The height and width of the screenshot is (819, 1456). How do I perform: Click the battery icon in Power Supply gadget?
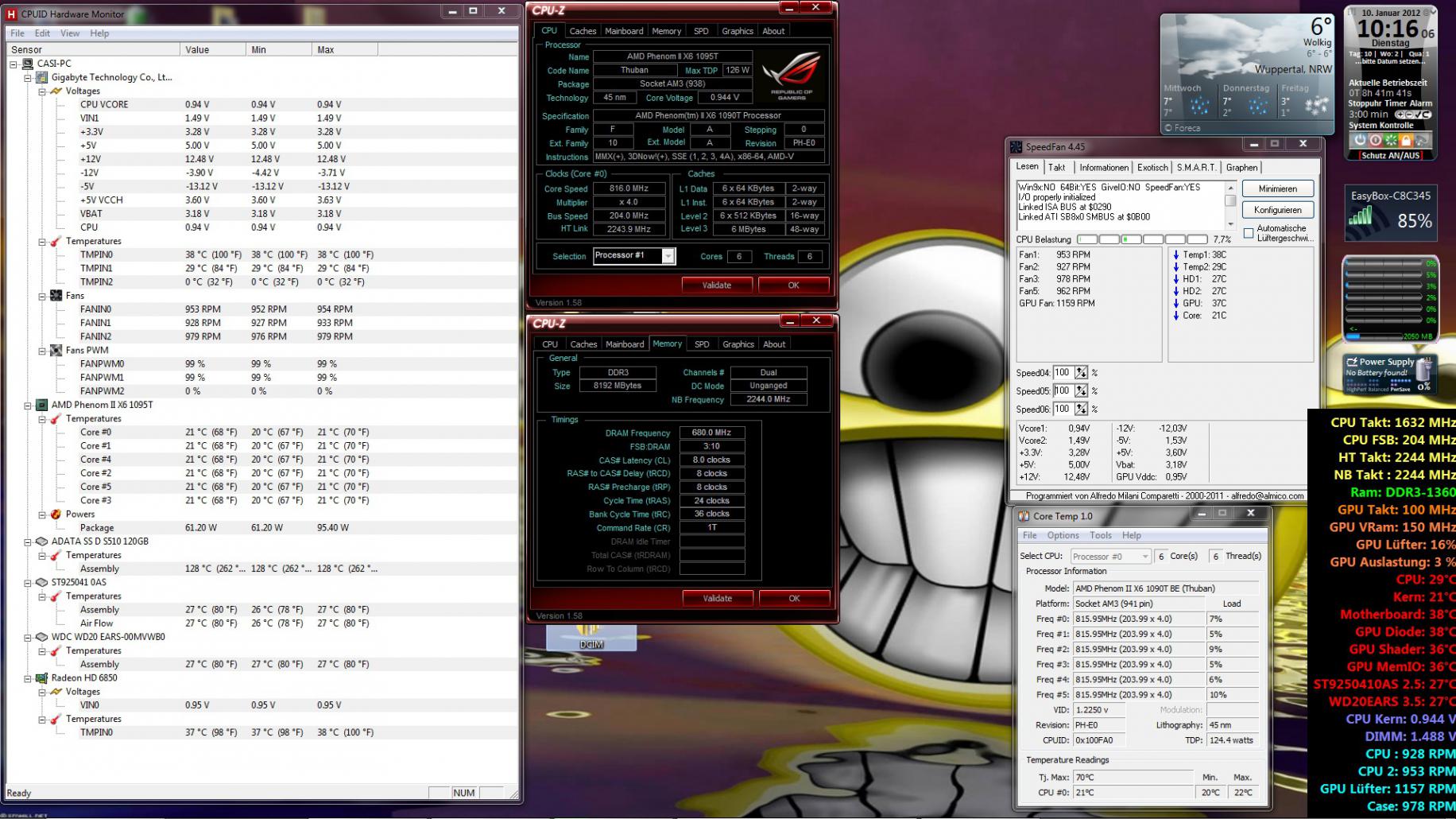[x=1424, y=368]
